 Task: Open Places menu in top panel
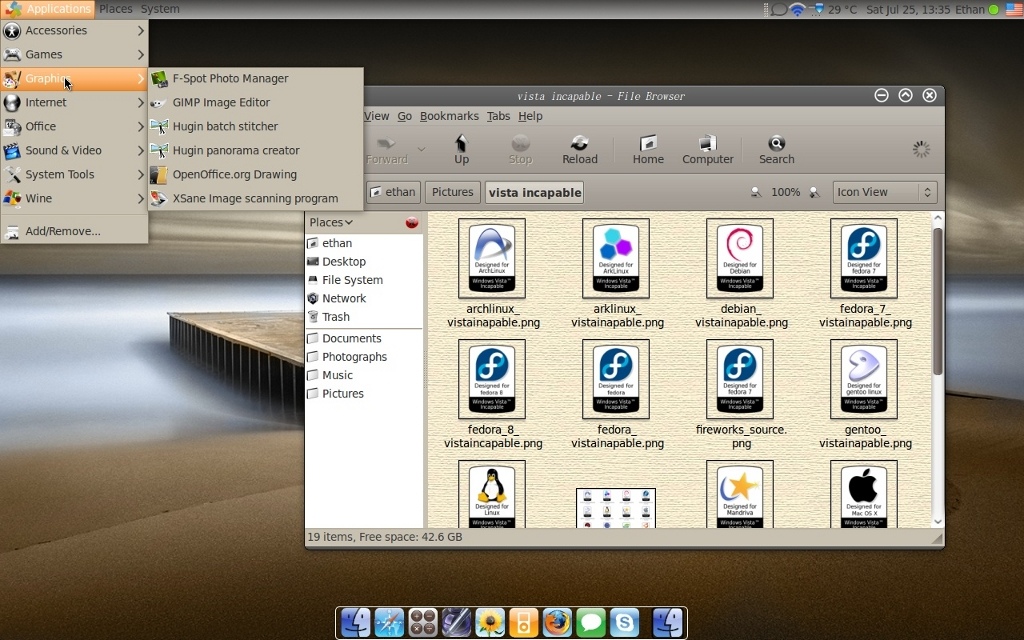(116, 9)
